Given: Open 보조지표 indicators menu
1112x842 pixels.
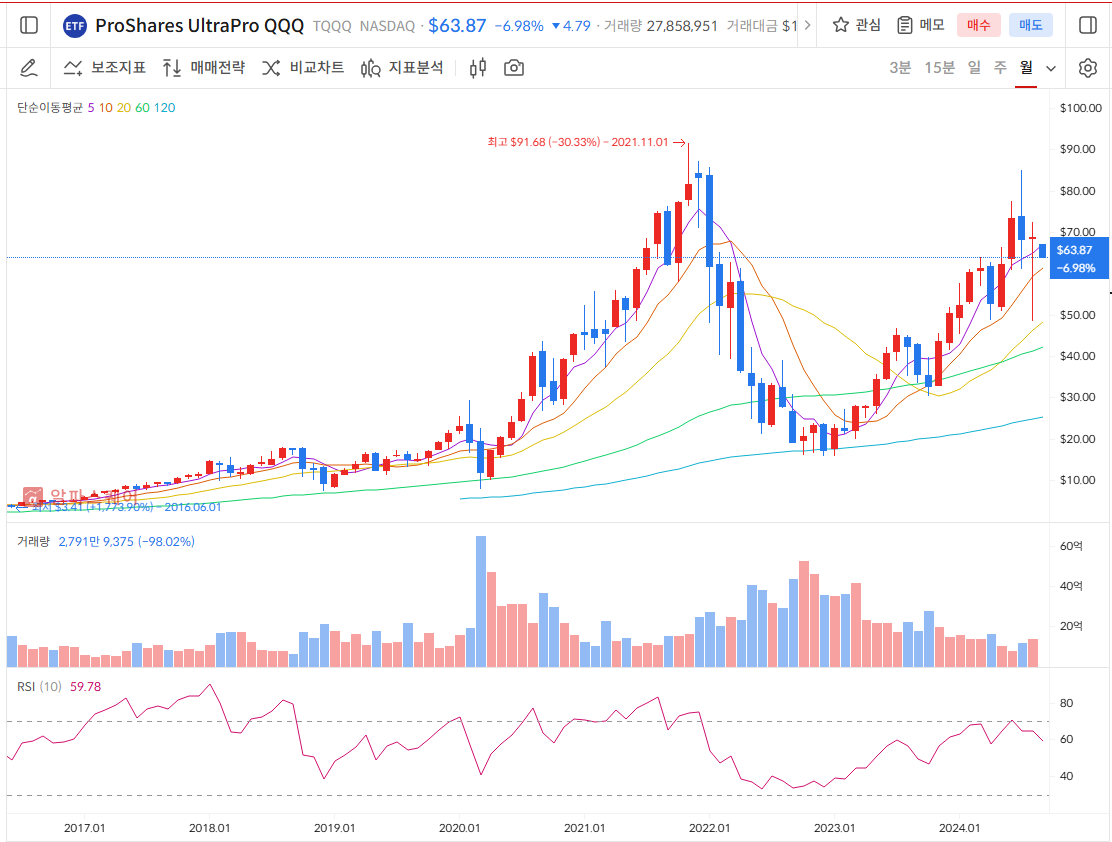Looking at the screenshot, I should 104,68.
